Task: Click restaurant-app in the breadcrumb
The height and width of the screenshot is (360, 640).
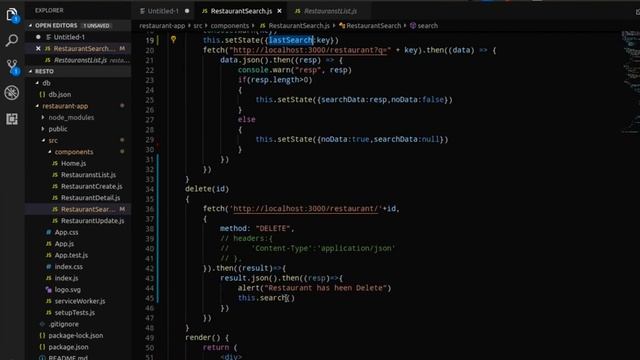Action: [x=162, y=25]
